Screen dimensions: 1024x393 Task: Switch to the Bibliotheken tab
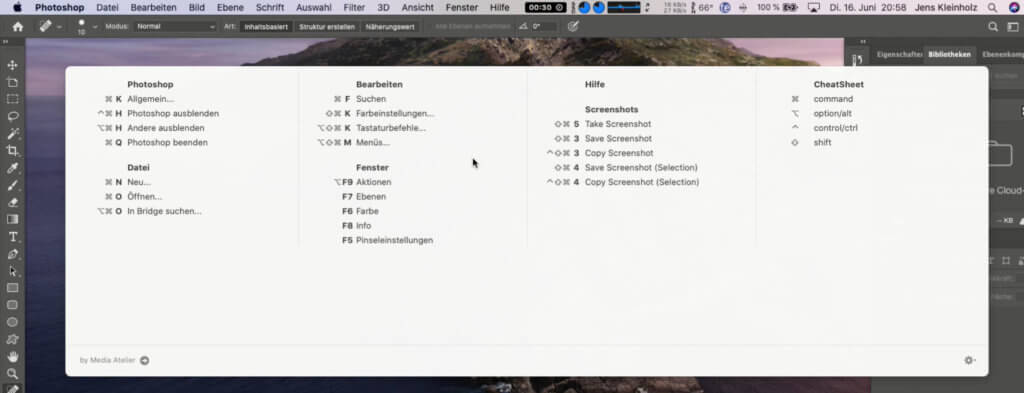pos(950,55)
